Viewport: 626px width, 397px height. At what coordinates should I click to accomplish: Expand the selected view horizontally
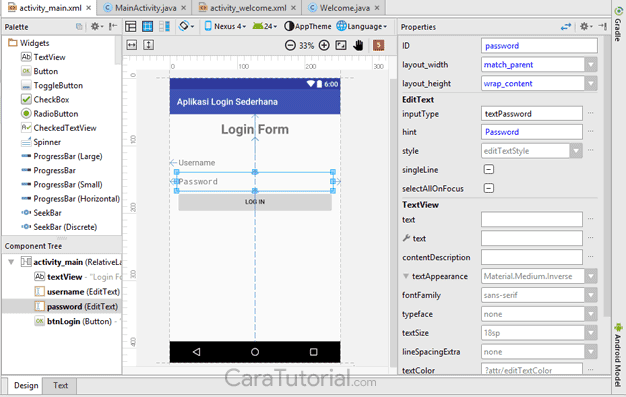click(132, 45)
